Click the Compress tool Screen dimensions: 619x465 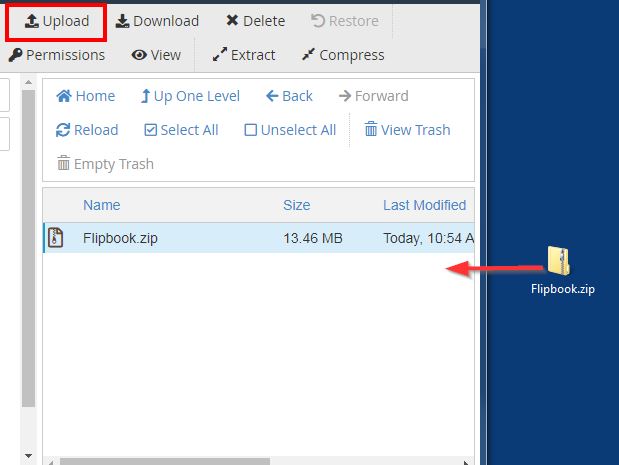pos(342,55)
